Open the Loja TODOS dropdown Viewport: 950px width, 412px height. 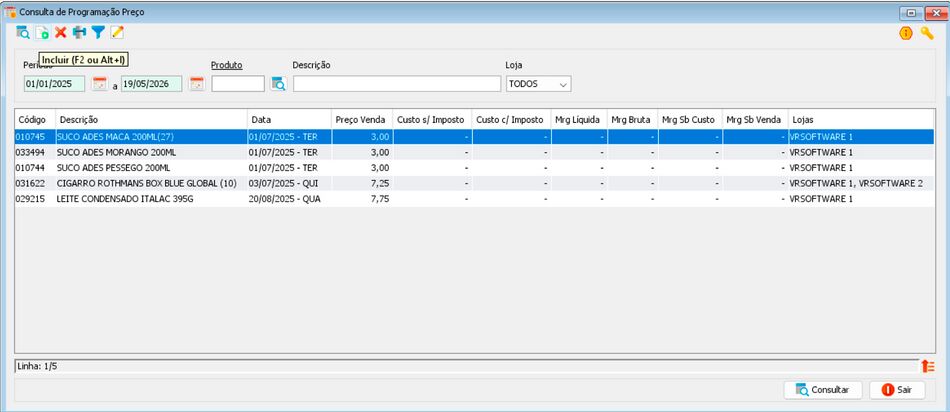tap(539, 84)
